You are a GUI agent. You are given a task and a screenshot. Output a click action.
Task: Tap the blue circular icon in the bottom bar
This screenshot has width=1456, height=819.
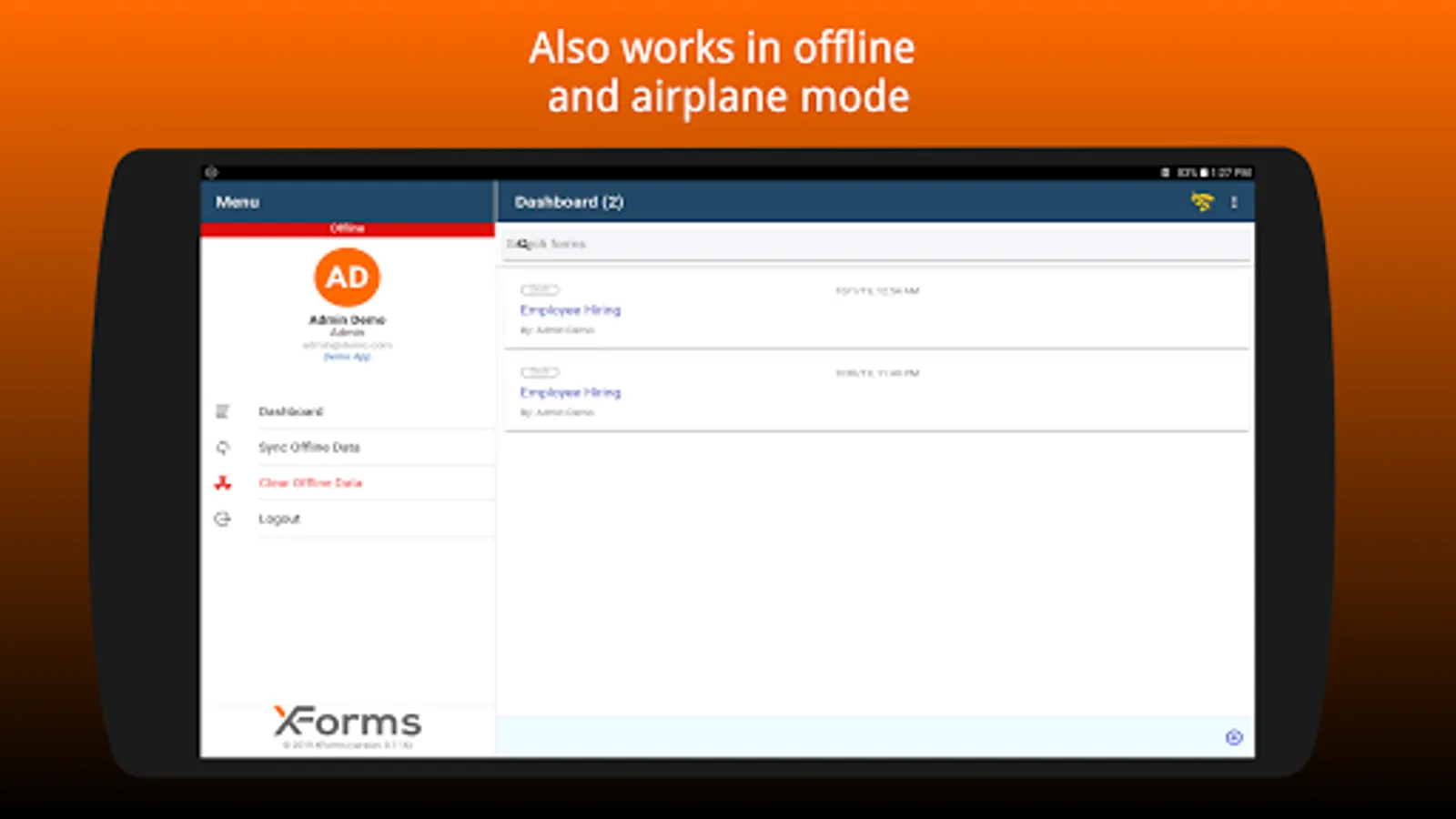coord(1234,737)
